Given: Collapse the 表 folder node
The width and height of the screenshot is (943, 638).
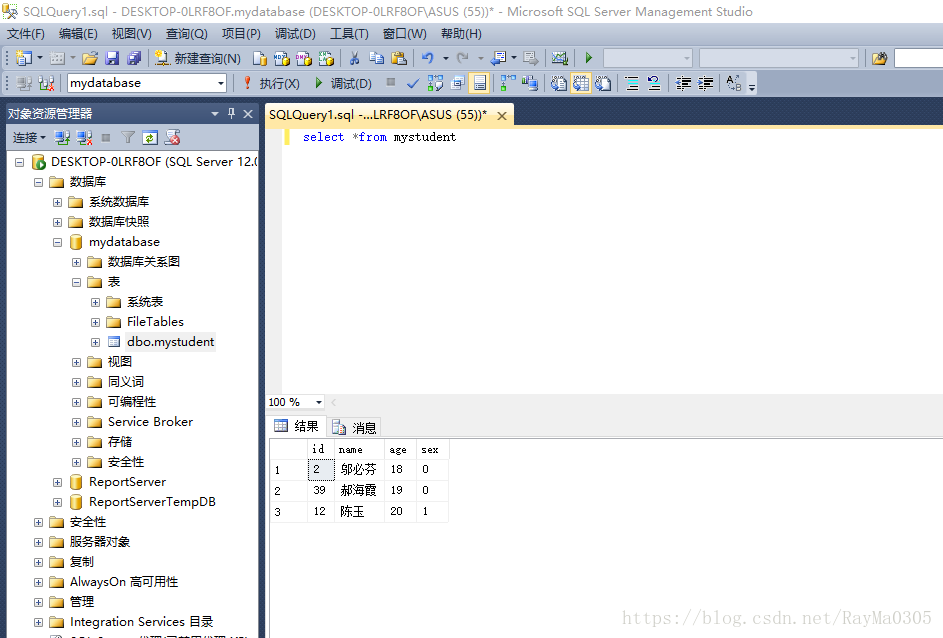Looking at the screenshot, I should (76, 282).
